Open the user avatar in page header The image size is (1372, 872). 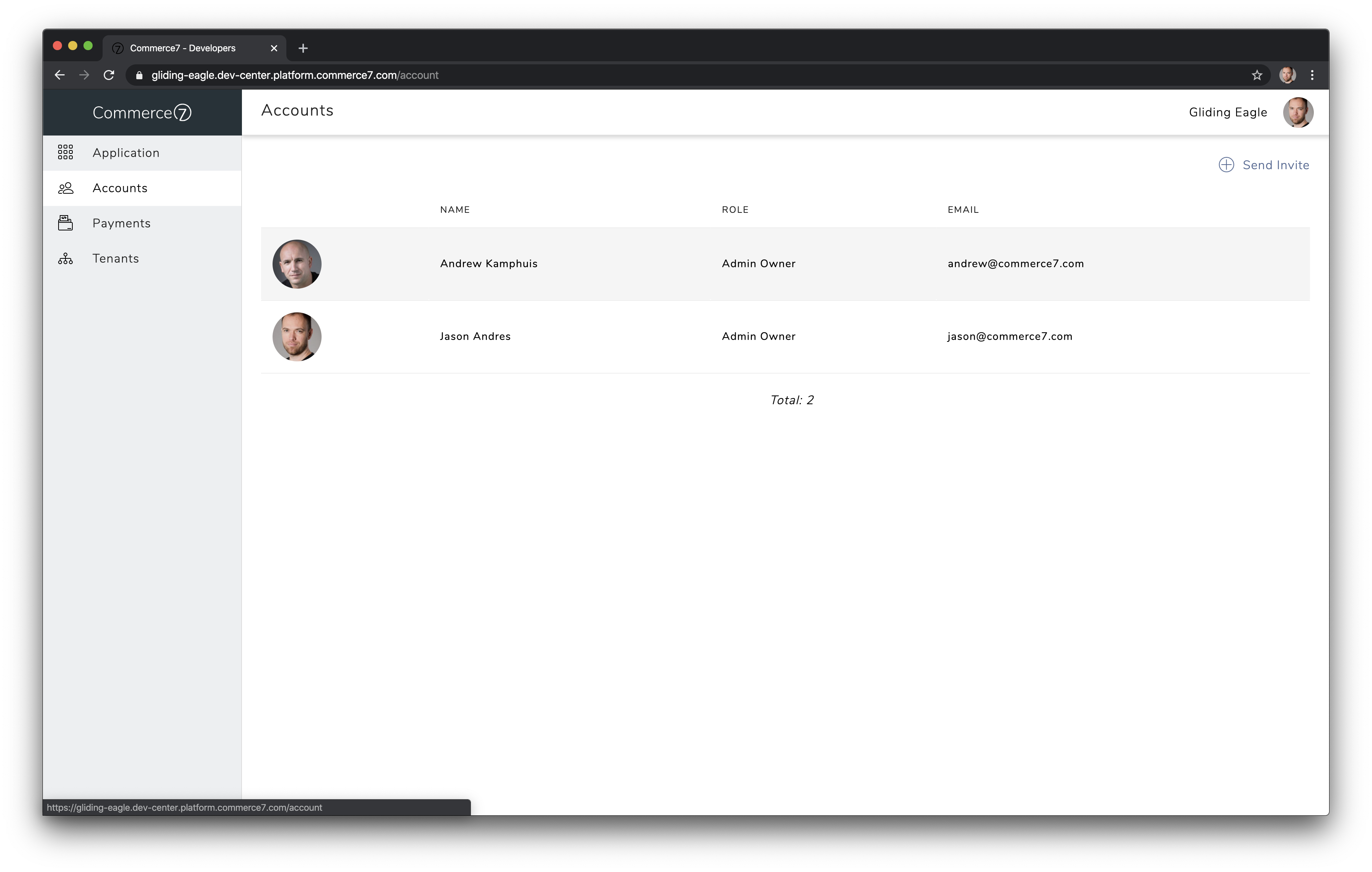(x=1298, y=112)
